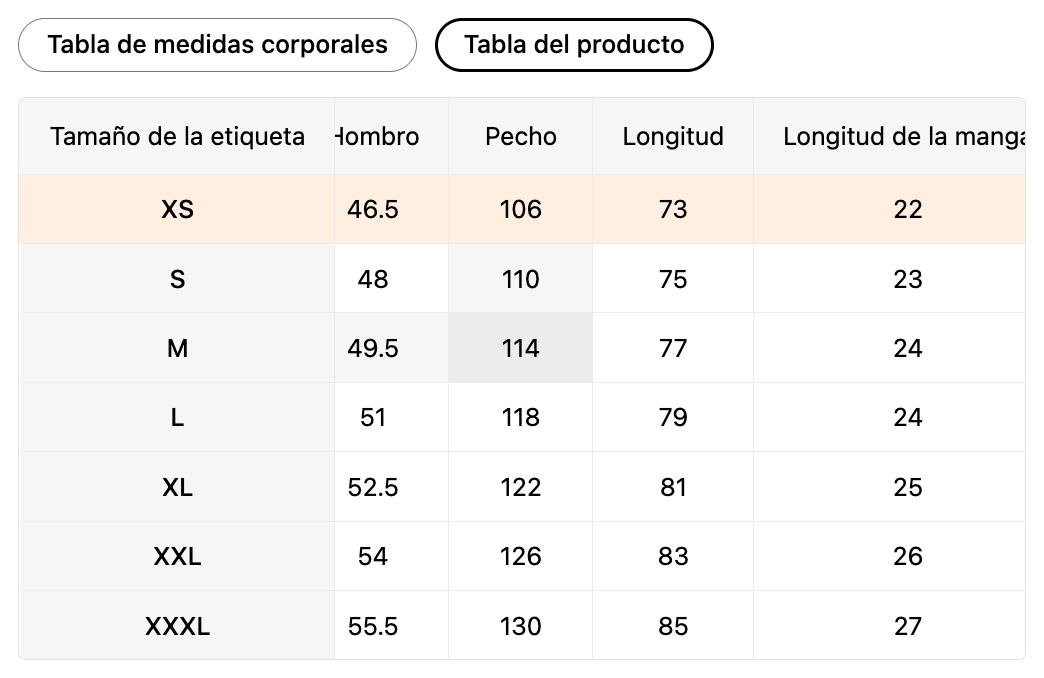Click the 85 length value cell

click(x=673, y=626)
